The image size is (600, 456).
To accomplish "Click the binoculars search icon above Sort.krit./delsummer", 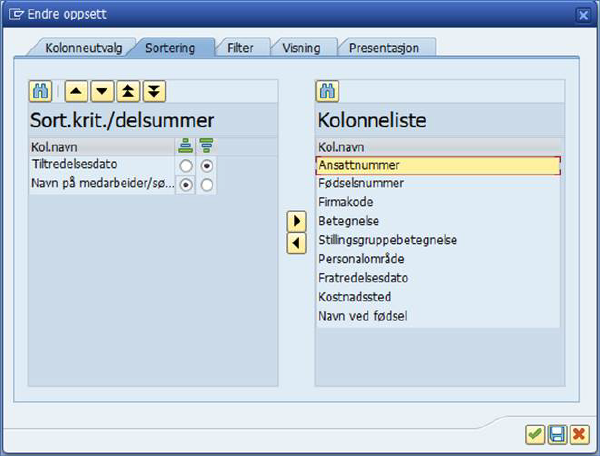I will pyautogui.click(x=40, y=91).
